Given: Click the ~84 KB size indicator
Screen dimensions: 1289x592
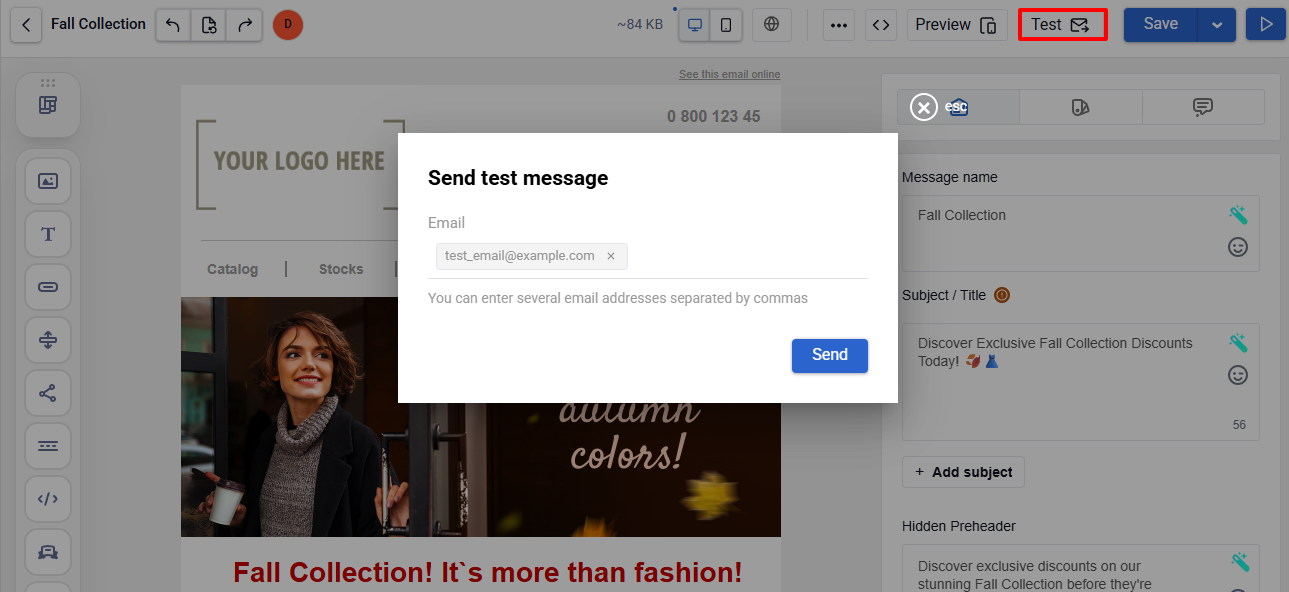Looking at the screenshot, I should [x=640, y=25].
